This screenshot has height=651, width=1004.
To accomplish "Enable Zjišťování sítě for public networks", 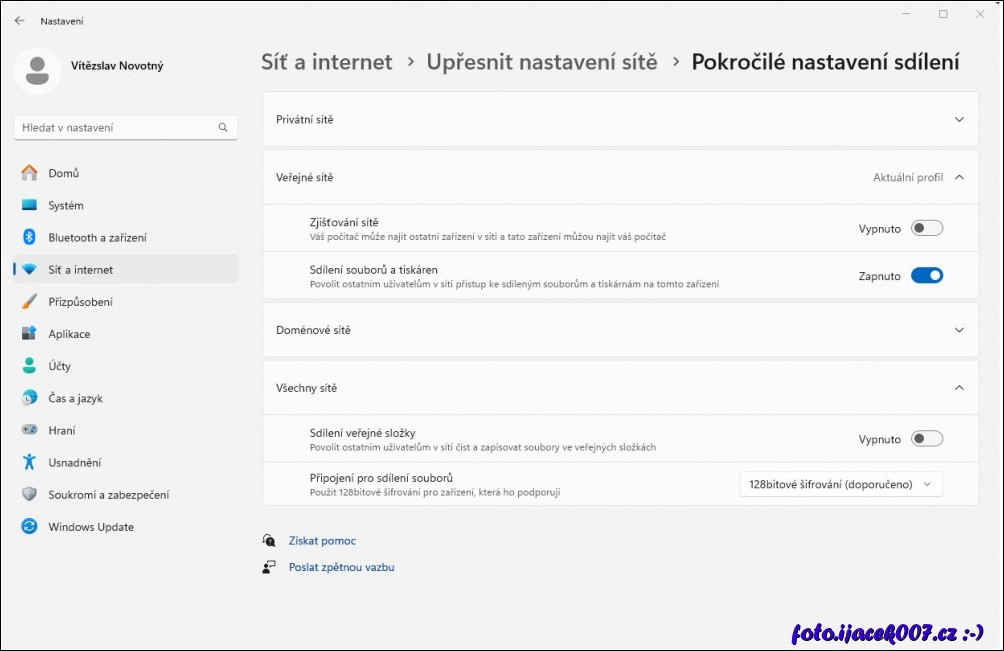I will tap(926, 228).
